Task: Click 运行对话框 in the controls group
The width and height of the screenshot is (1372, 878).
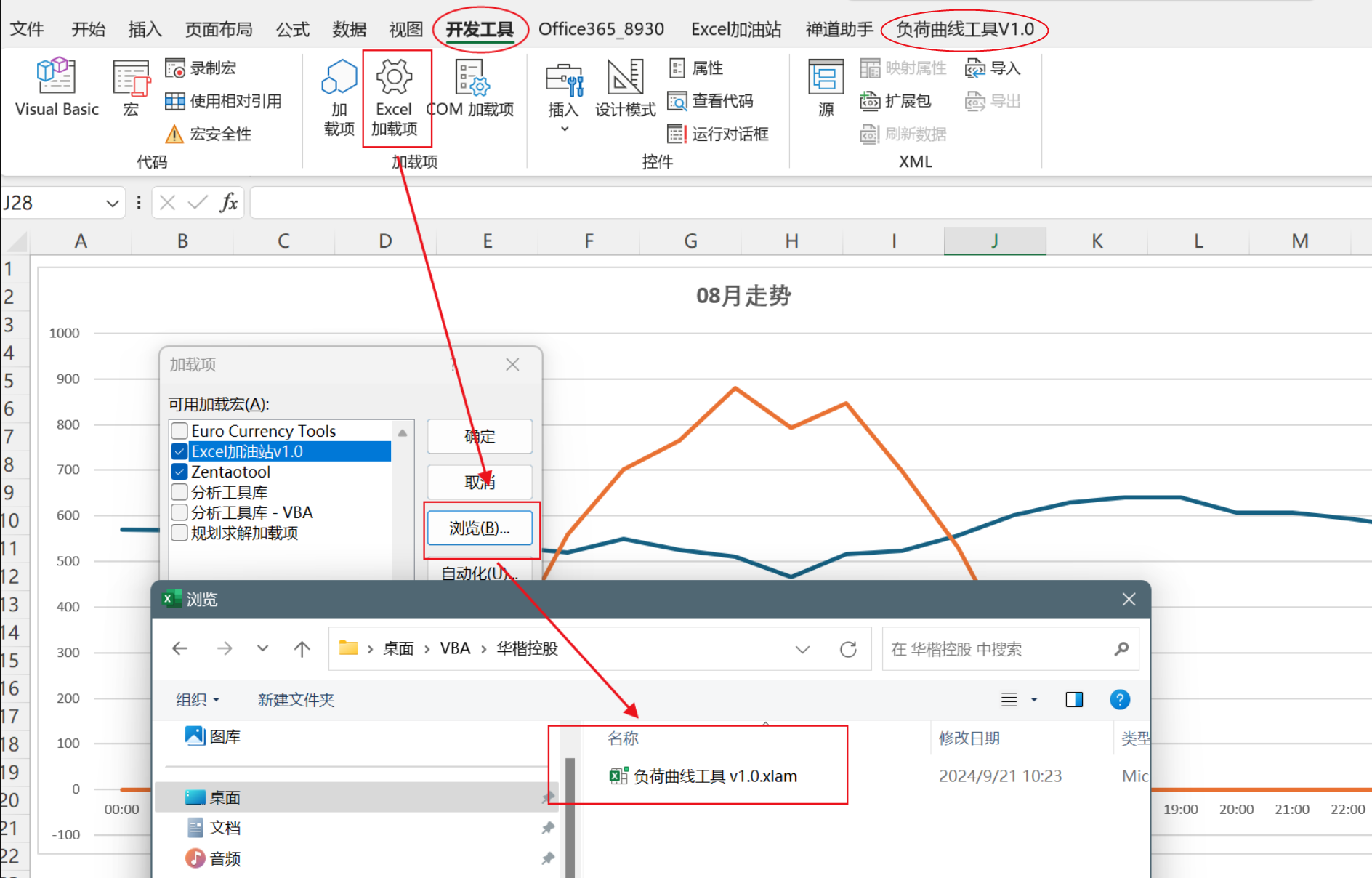Action: pos(718,134)
